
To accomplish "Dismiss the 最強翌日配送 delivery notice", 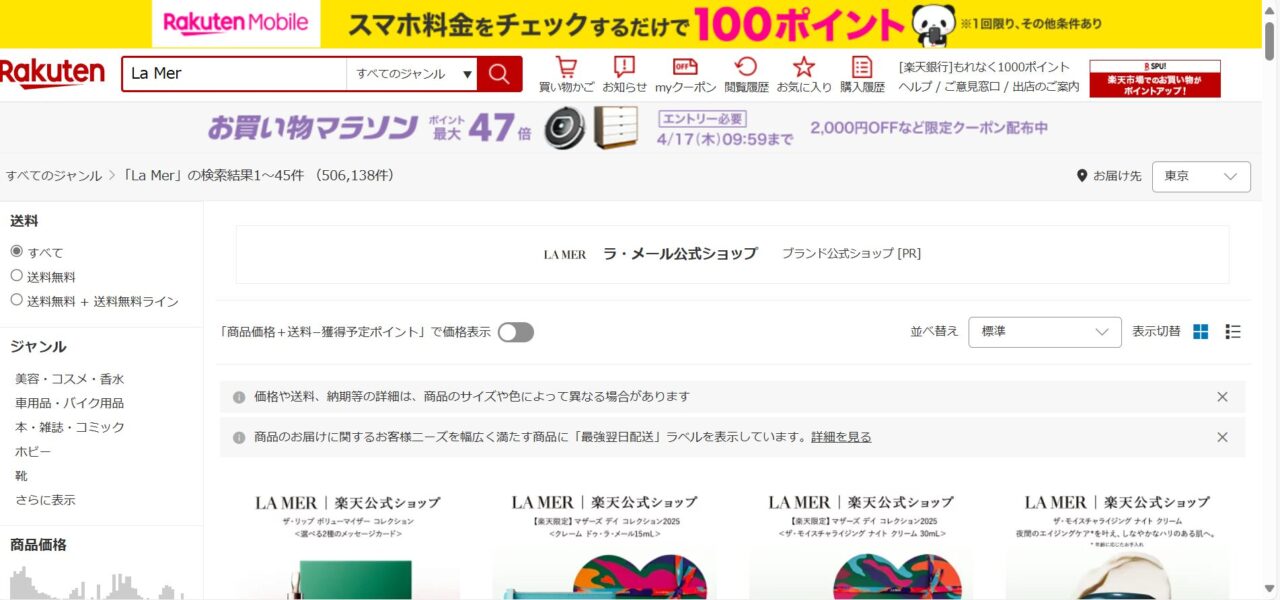I will [x=1222, y=437].
